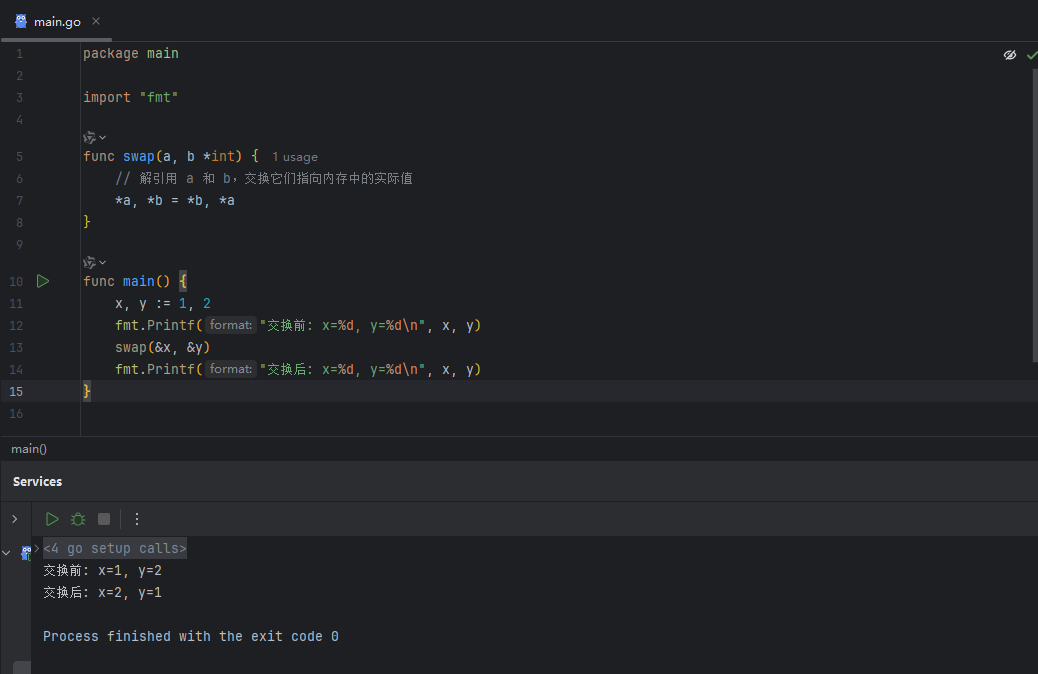Click the green Run button in Services
This screenshot has height=674, width=1038.
[x=52, y=519]
